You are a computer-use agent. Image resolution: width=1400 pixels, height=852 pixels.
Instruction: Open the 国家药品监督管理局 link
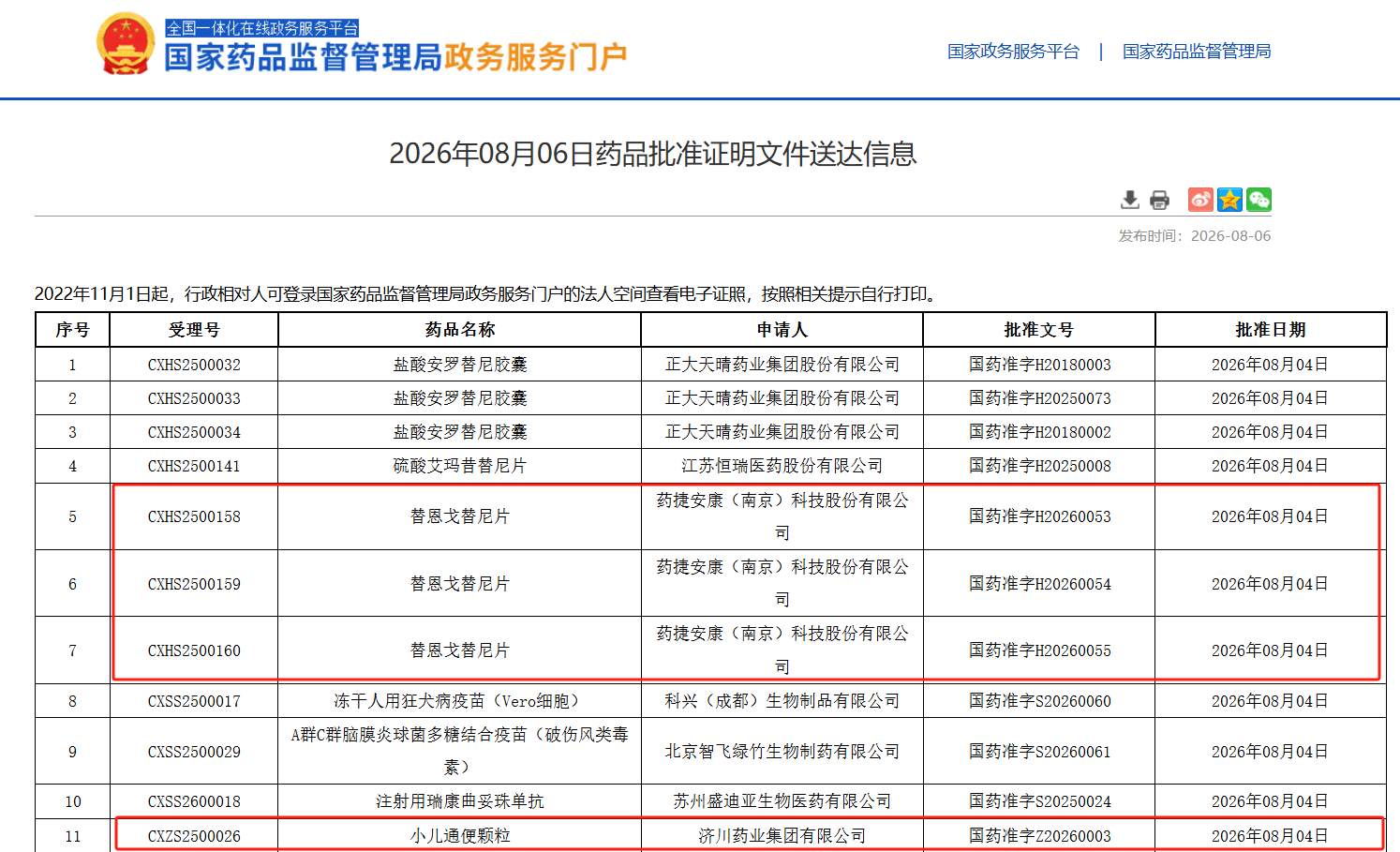tap(1197, 52)
